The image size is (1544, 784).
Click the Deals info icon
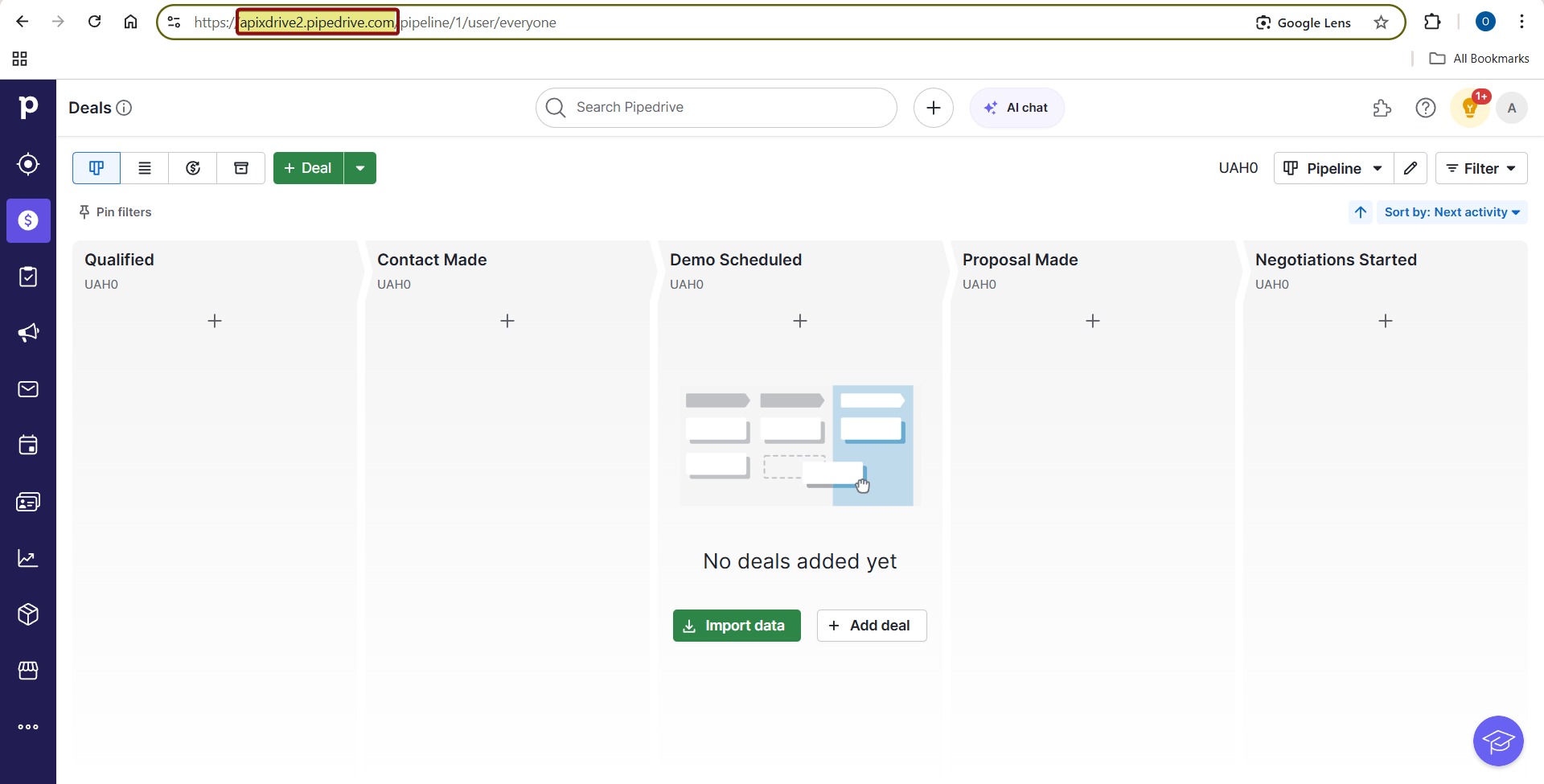[x=124, y=108]
